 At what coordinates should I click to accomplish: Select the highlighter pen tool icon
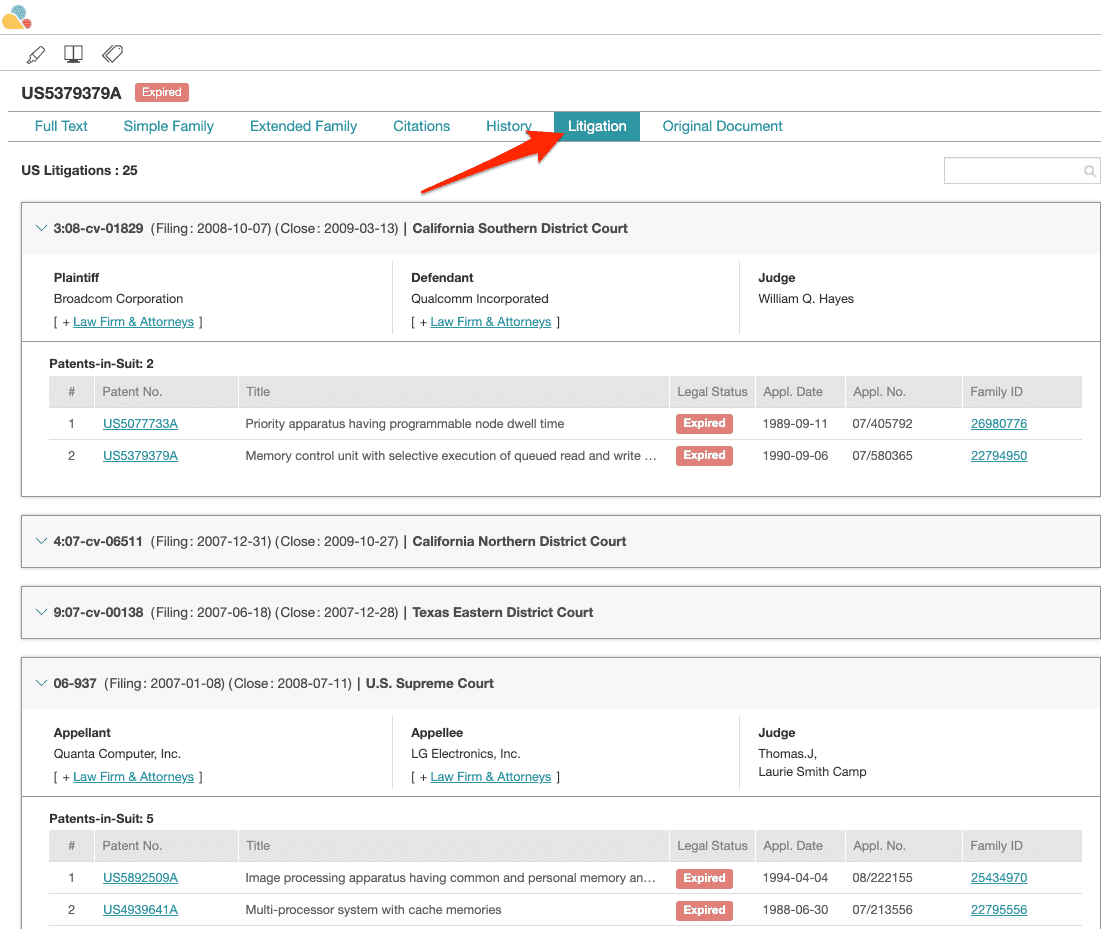(35, 54)
